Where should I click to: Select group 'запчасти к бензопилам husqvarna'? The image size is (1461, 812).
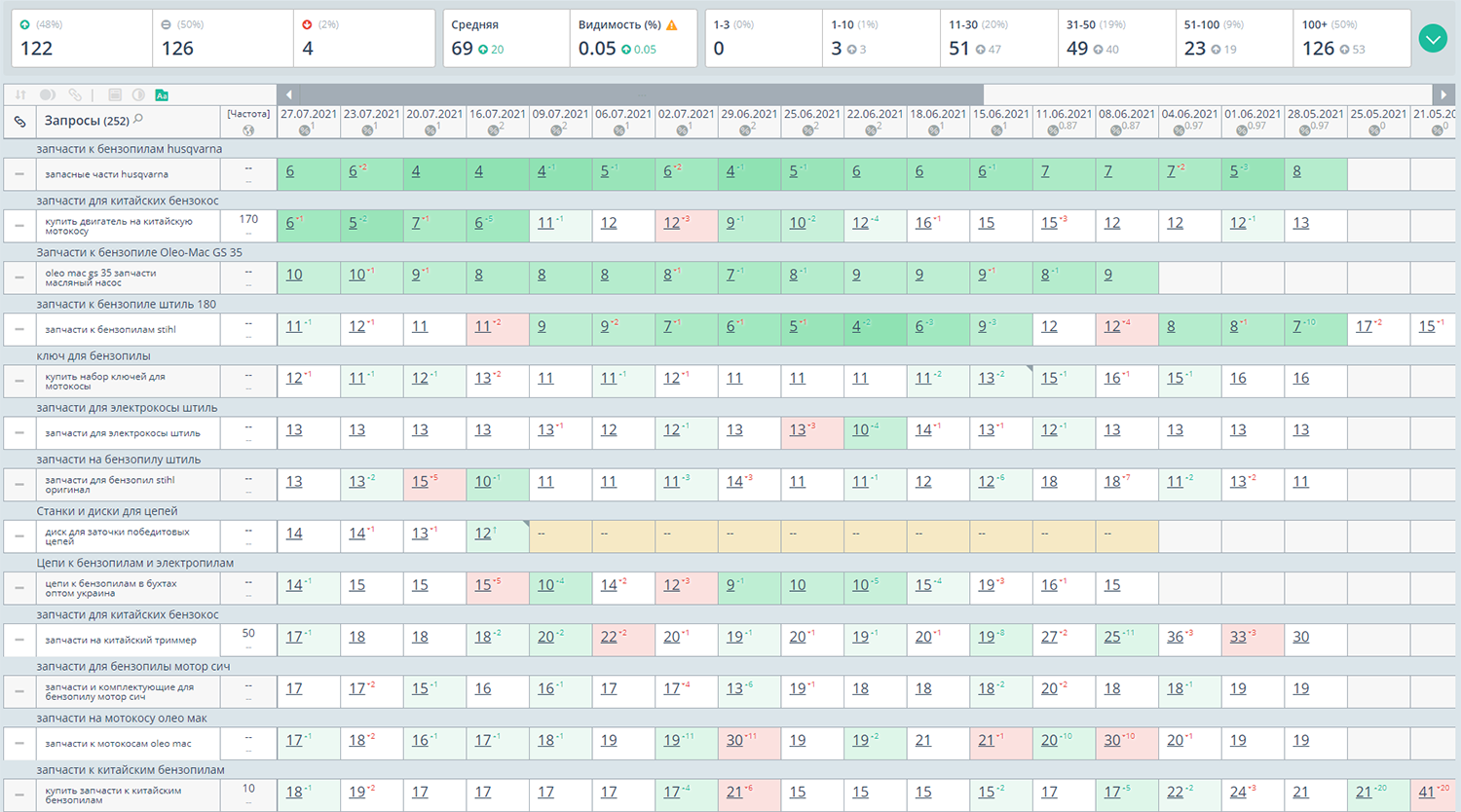click(x=130, y=149)
